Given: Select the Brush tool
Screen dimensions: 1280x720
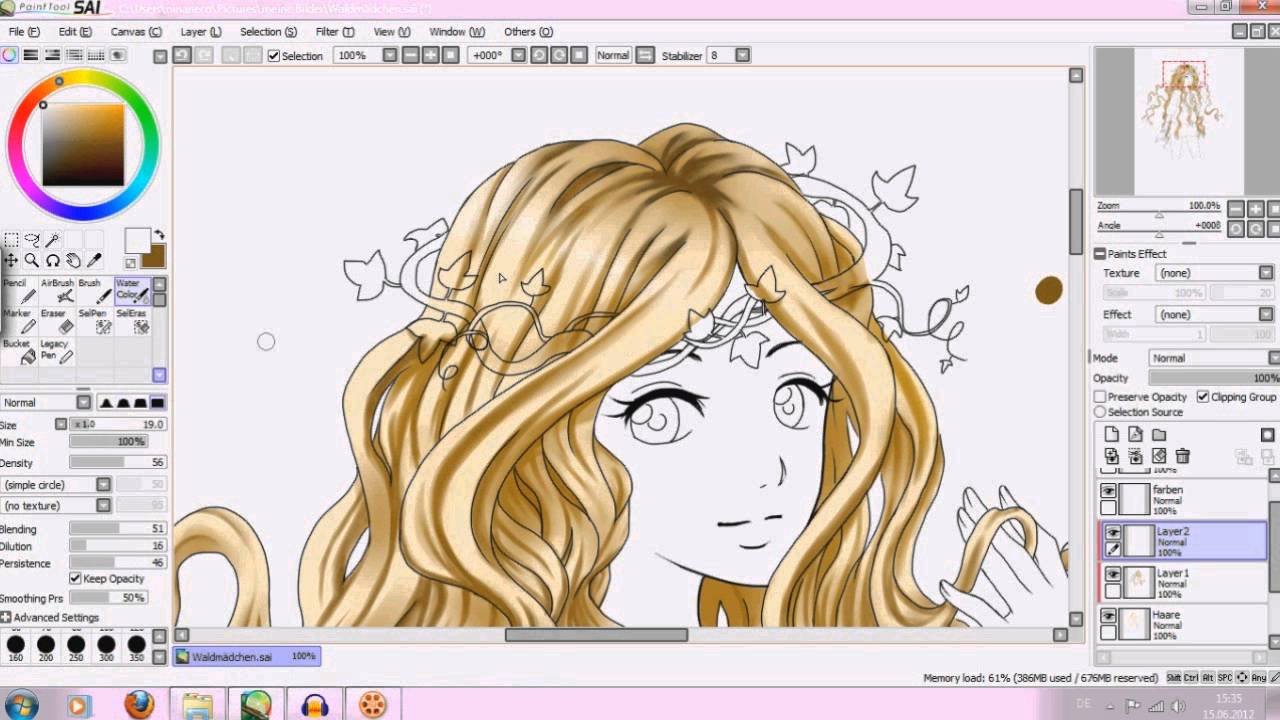Looking at the screenshot, I should pos(94,291).
